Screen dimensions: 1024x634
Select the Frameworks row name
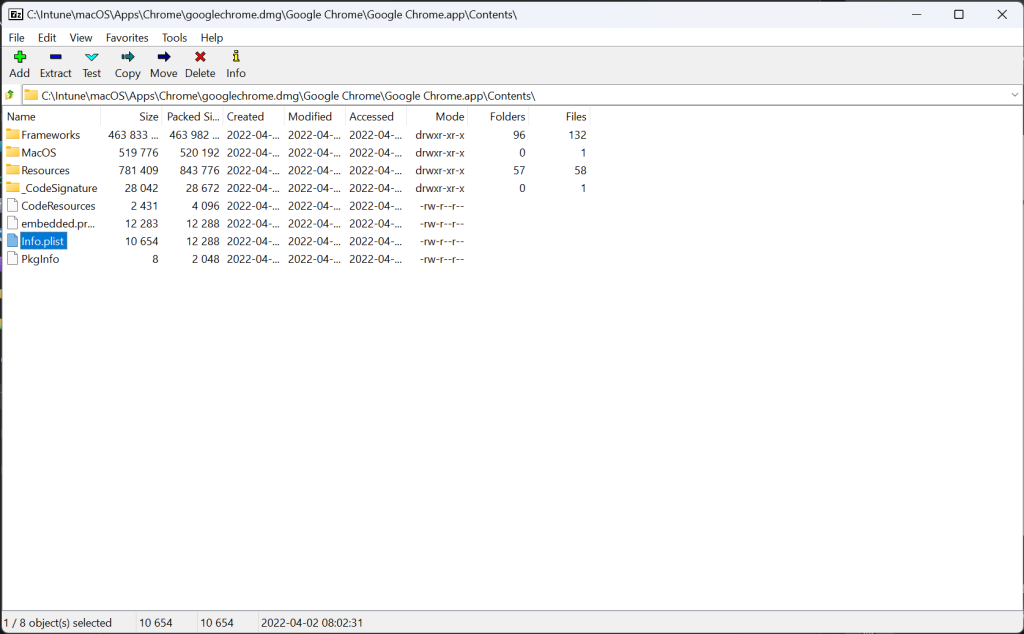click(x=50, y=135)
